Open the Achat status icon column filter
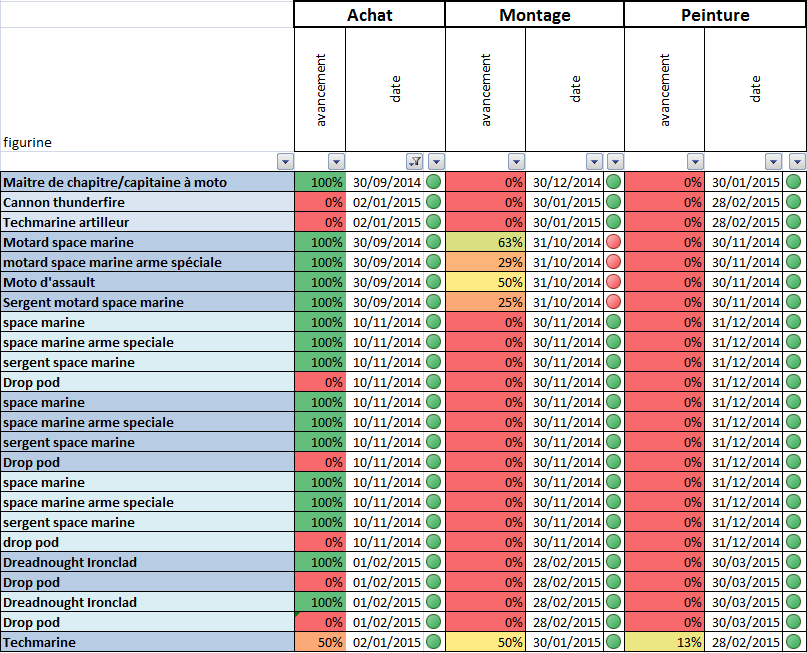Screen dimensions: 807x653 [x=436, y=162]
